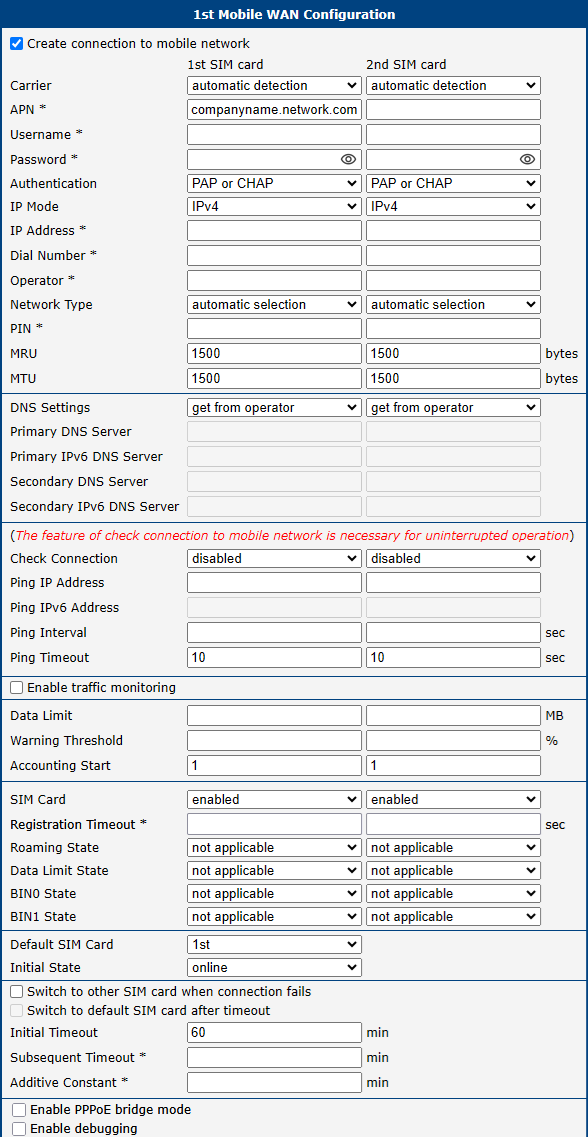The width and height of the screenshot is (588, 1137).
Task: Click 2nd SIM APN field
Action: [453, 109]
